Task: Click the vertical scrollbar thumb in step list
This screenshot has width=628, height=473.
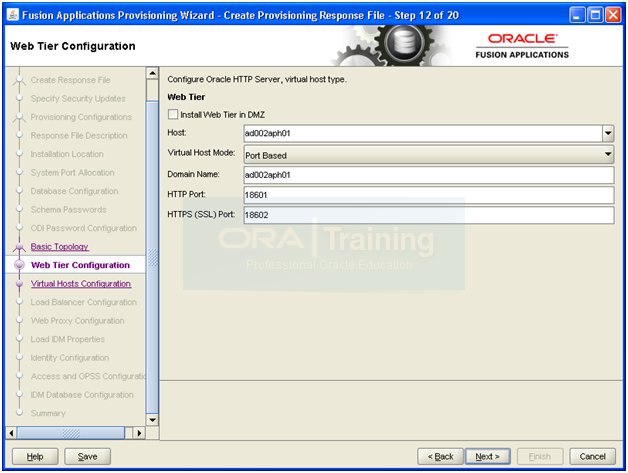Action: tap(152, 257)
